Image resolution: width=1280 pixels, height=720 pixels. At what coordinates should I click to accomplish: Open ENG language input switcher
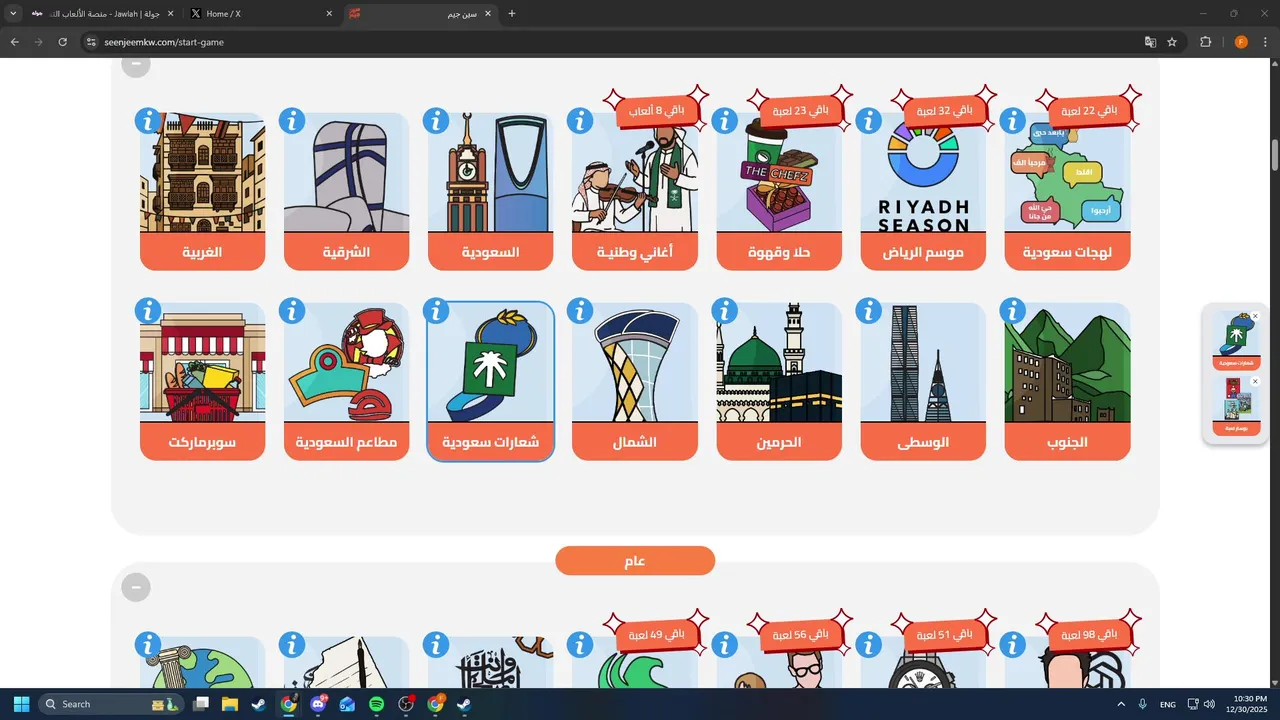coord(1167,704)
